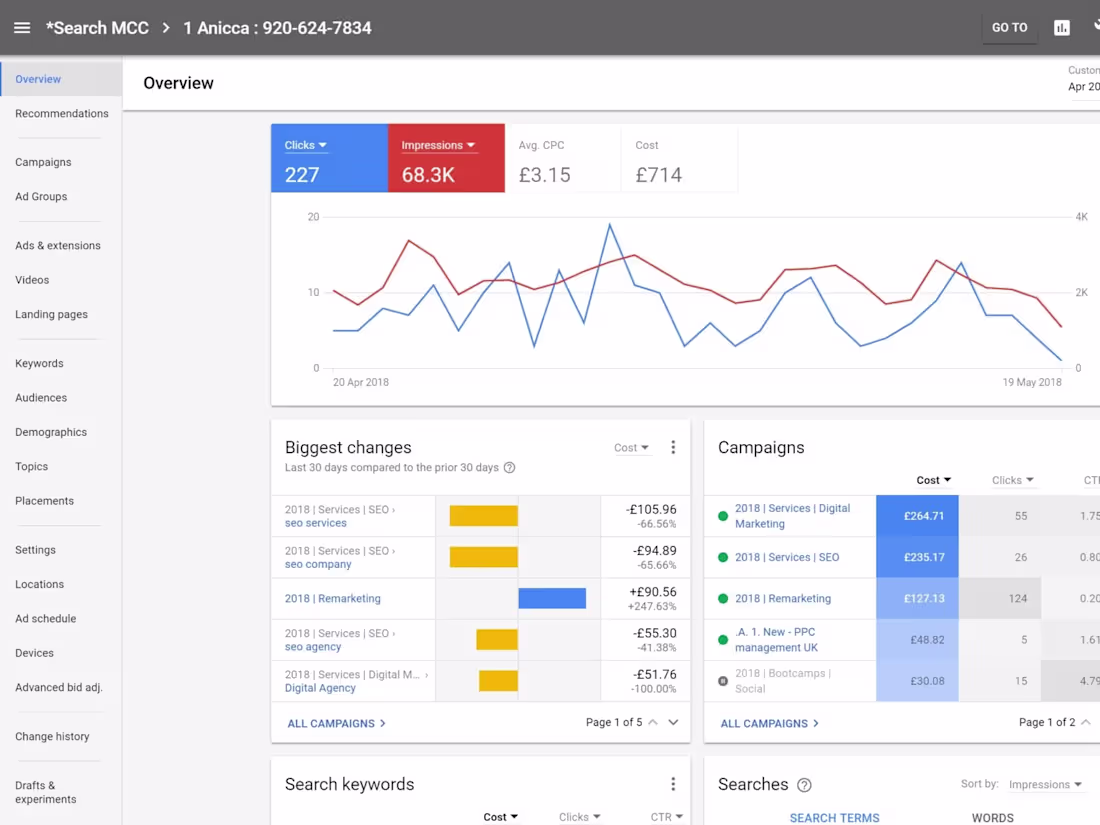Screen dimensions: 1100x825
Task: Open the main navigation hamburger menu
Action: (x=22, y=27)
